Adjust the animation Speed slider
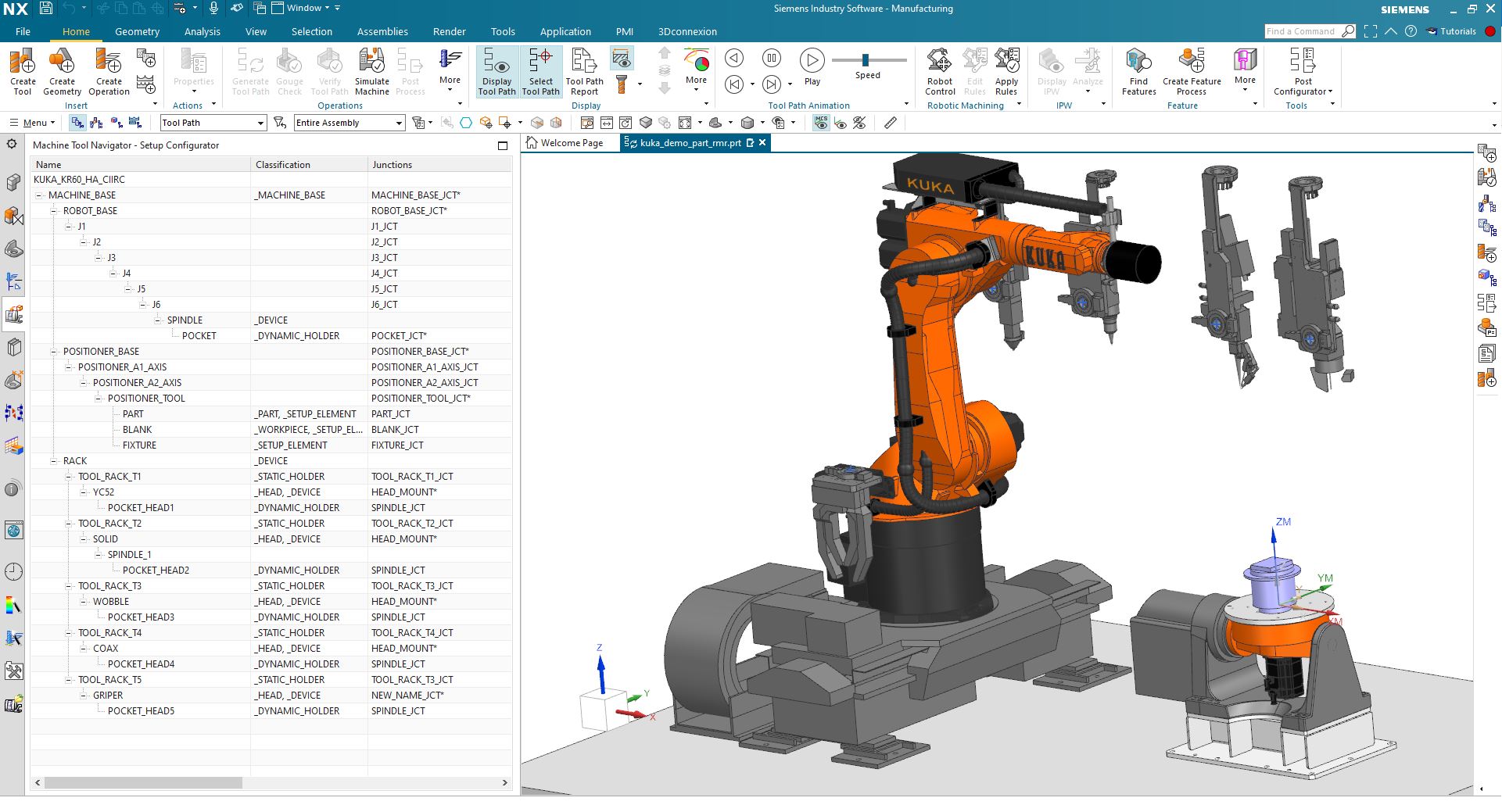The height and width of the screenshot is (812, 1502). [866, 60]
